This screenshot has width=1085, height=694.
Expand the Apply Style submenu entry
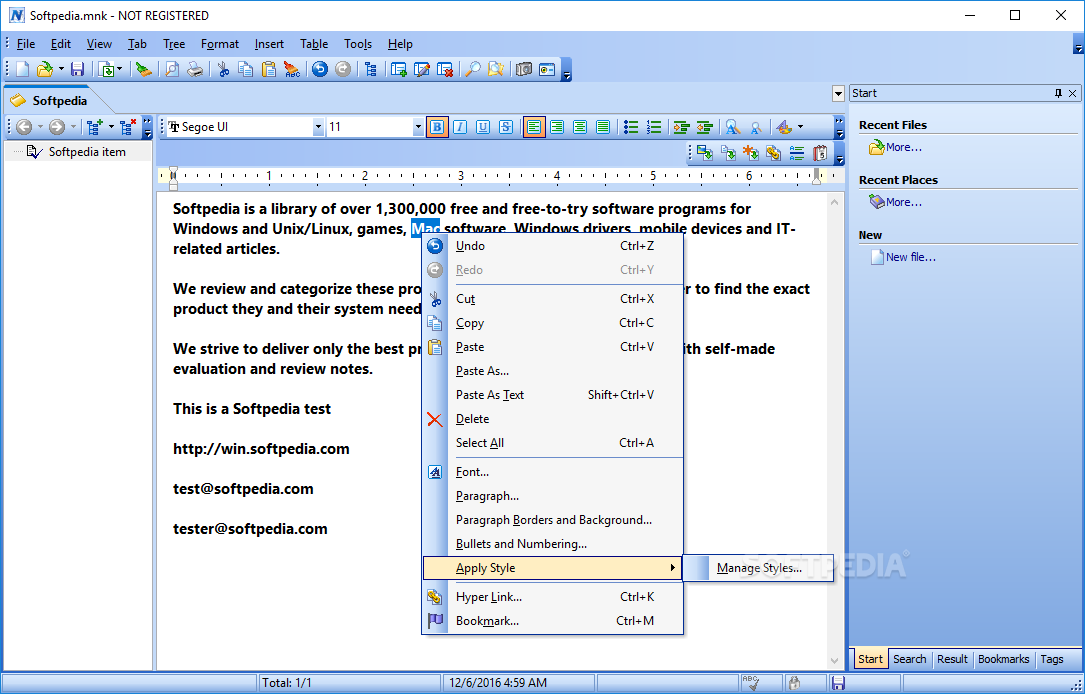(x=553, y=568)
